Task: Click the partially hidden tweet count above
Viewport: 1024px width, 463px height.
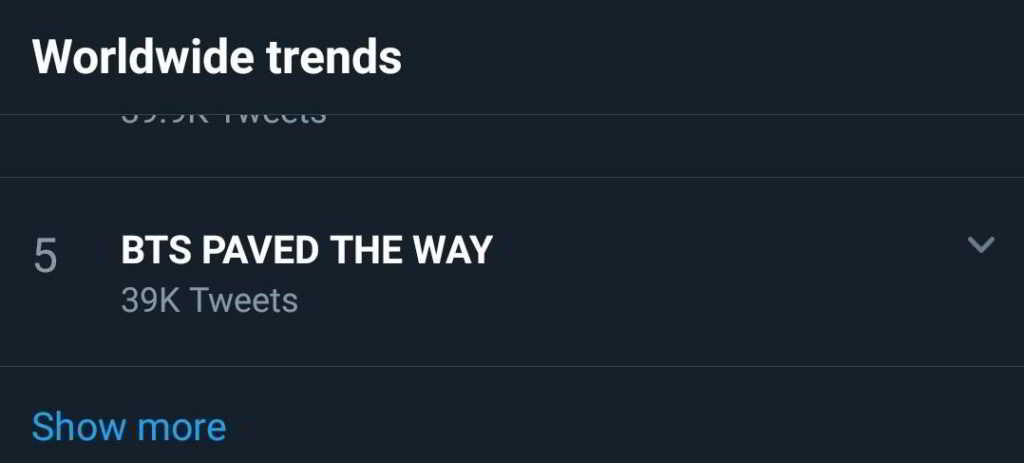Action: tap(223, 118)
